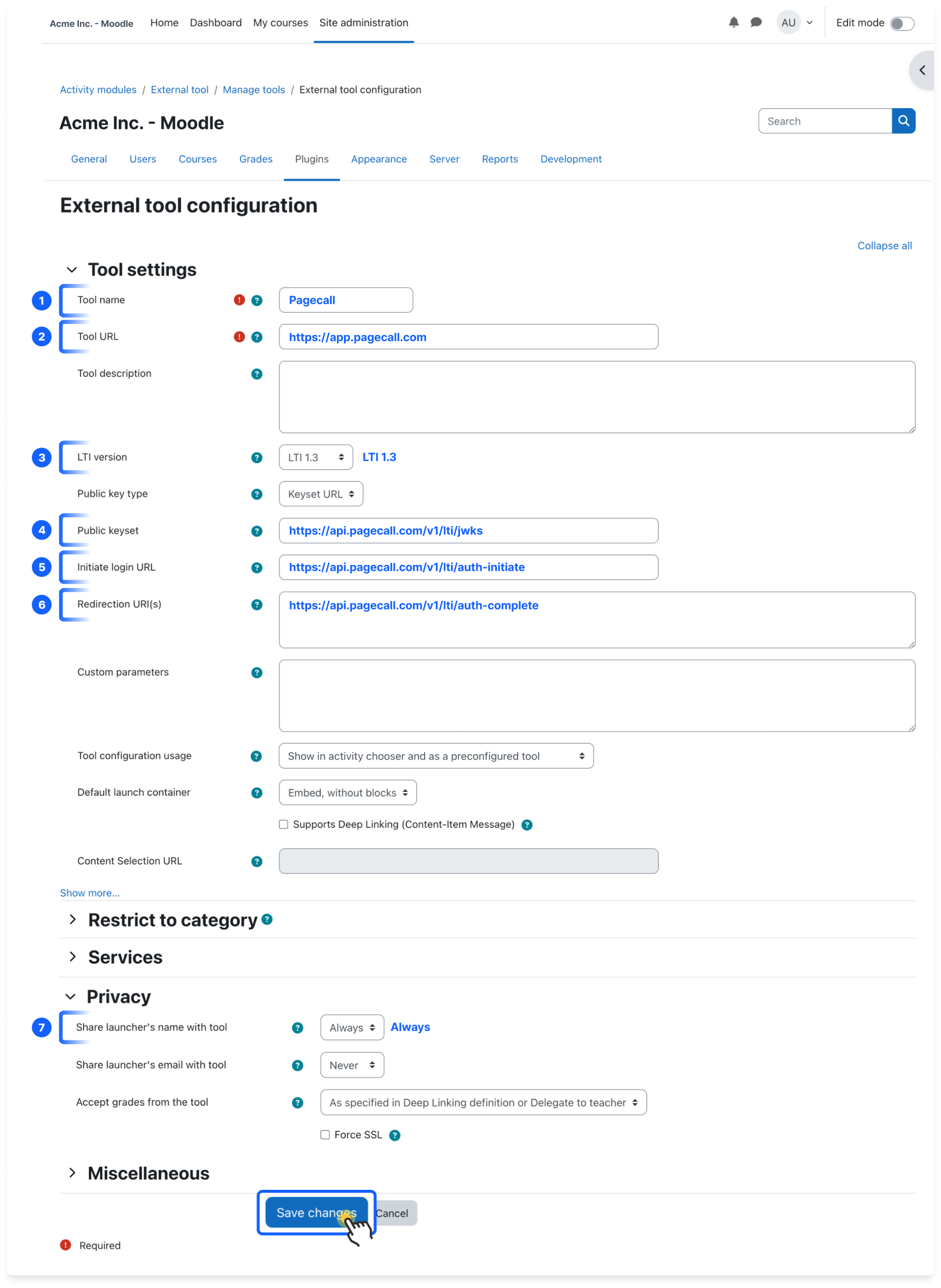Open the Public key type dropdown
This screenshot has width=941, height=1288.
(x=321, y=494)
